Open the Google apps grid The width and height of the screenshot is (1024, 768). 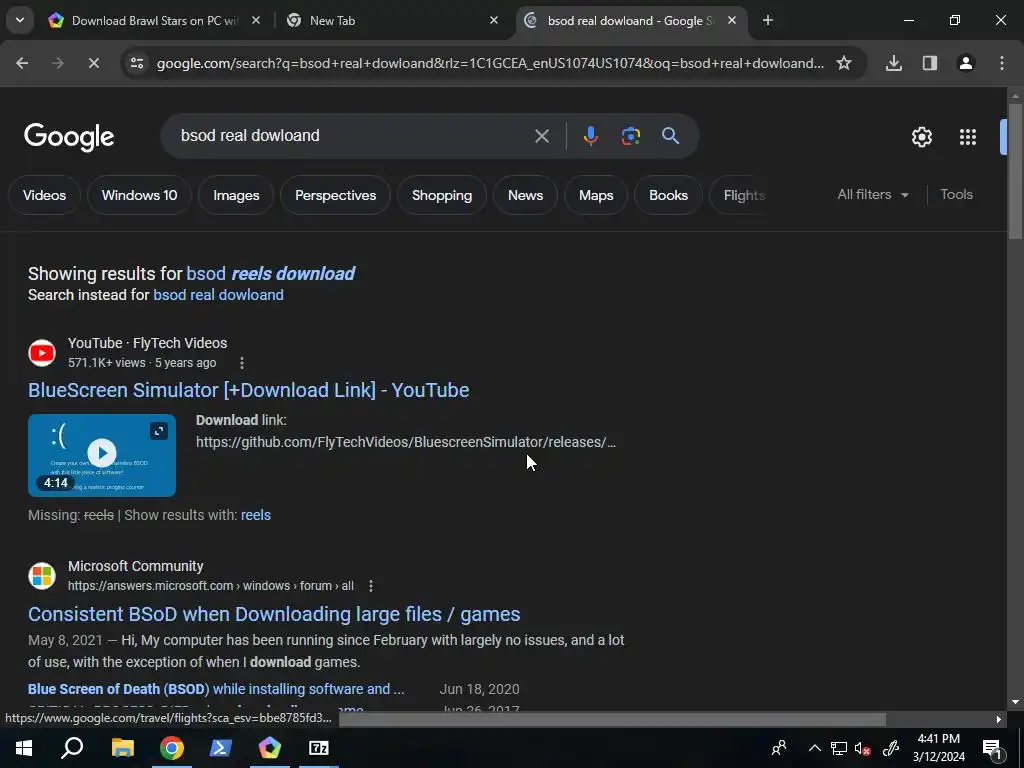tap(968, 137)
